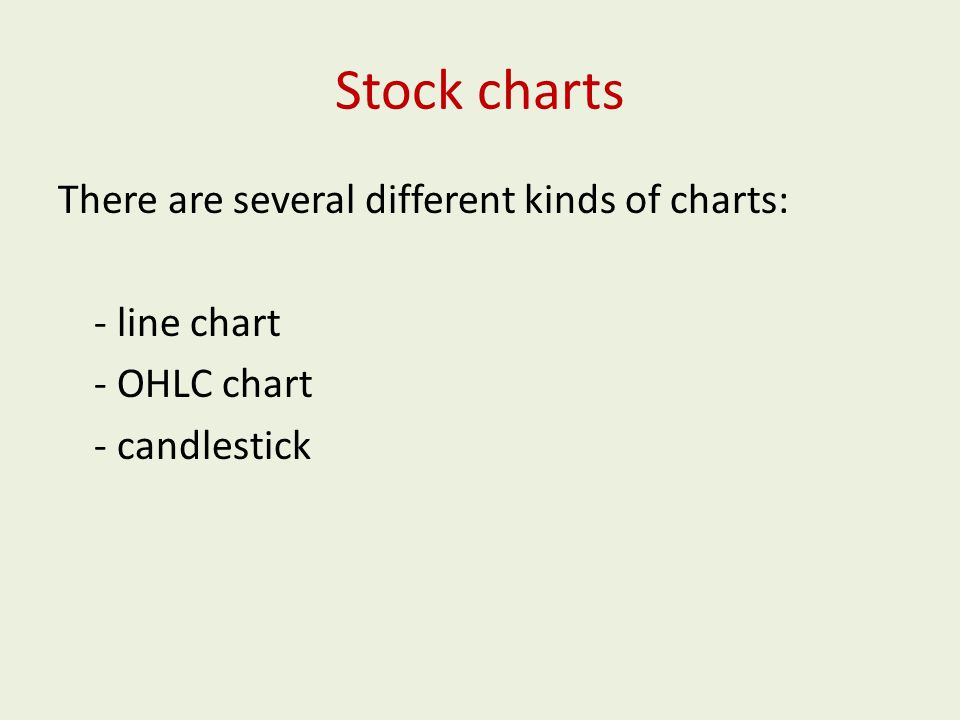Click the dash before "candlestick"
The width and height of the screenshot is (960, 720).
coord(100,449)
